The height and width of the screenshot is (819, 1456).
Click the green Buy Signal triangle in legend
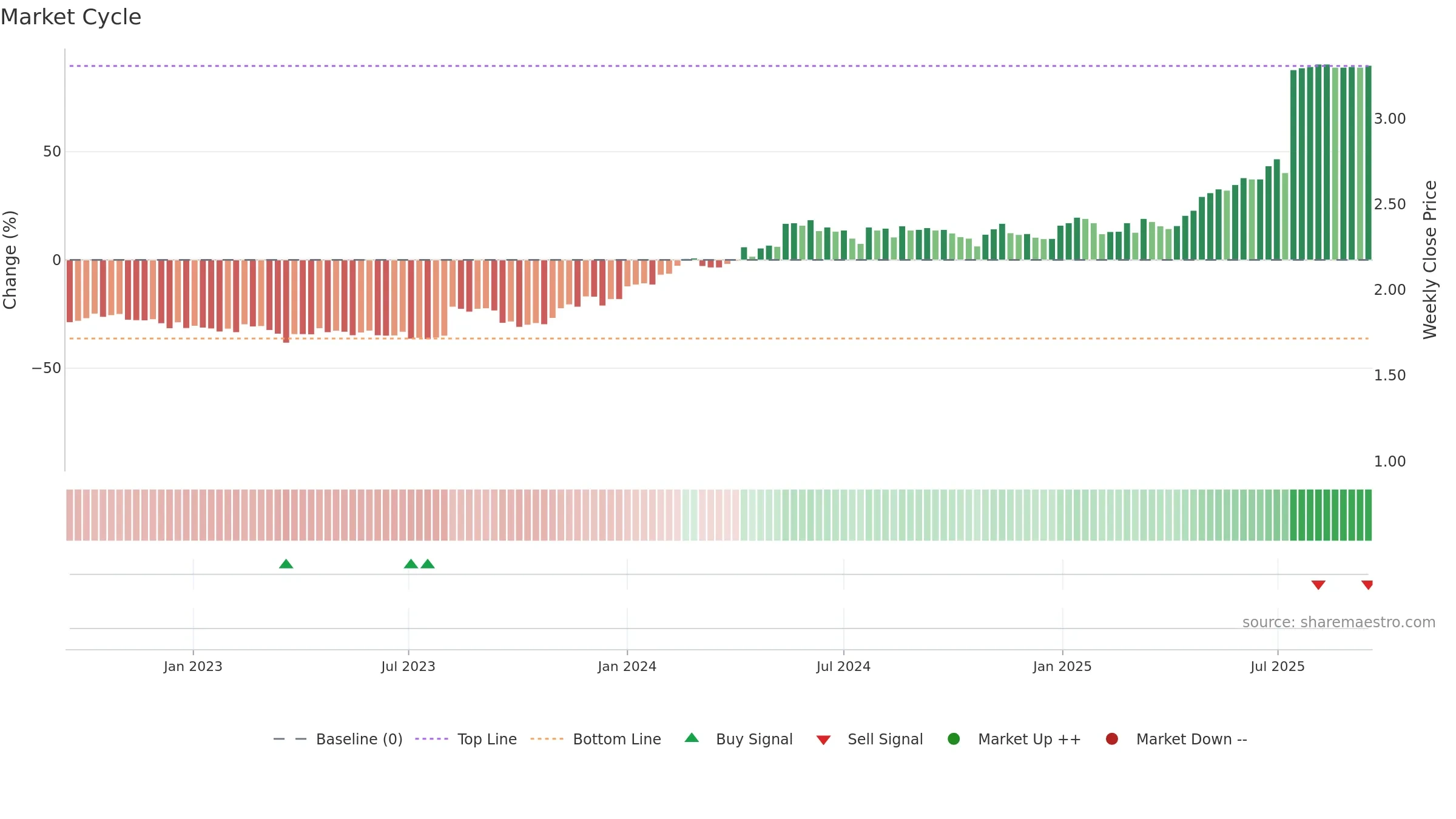click(x=692, y=738)
